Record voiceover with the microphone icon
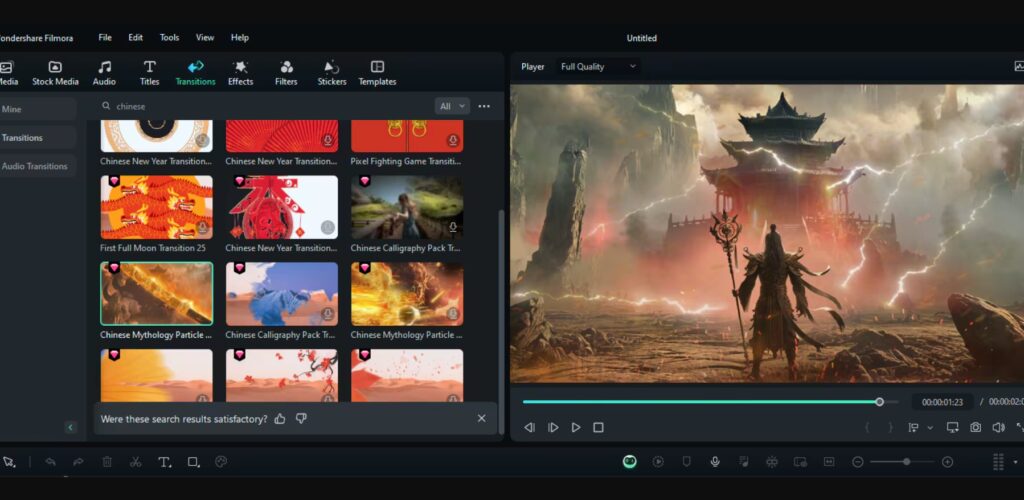The height and width of the screenshot is (500, 1024). [x=715, y=462]
